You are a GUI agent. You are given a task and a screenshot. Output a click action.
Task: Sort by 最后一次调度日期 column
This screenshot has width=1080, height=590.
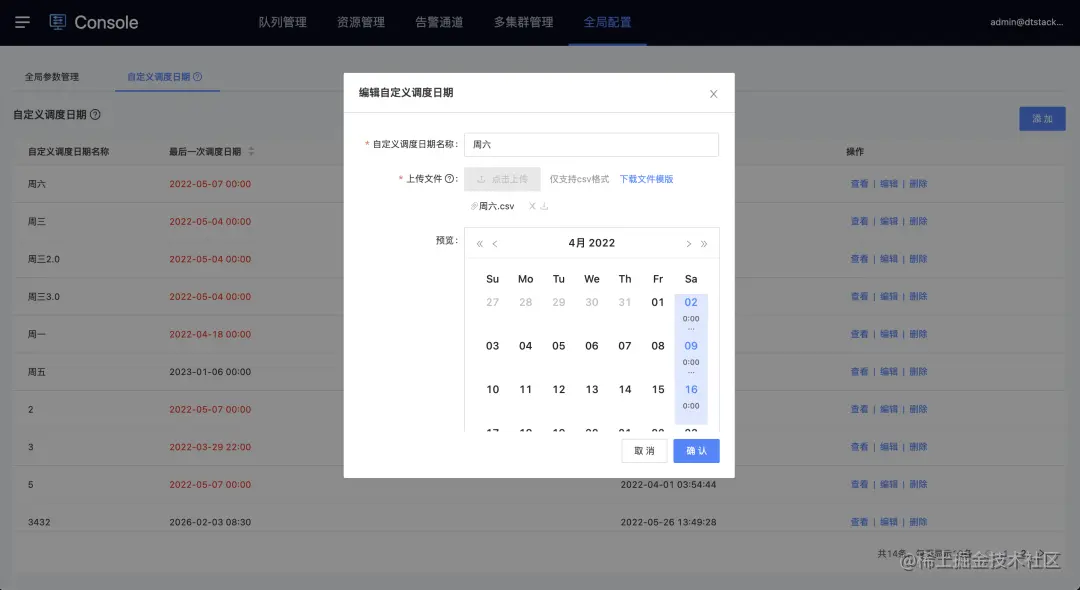click(251, 151)
